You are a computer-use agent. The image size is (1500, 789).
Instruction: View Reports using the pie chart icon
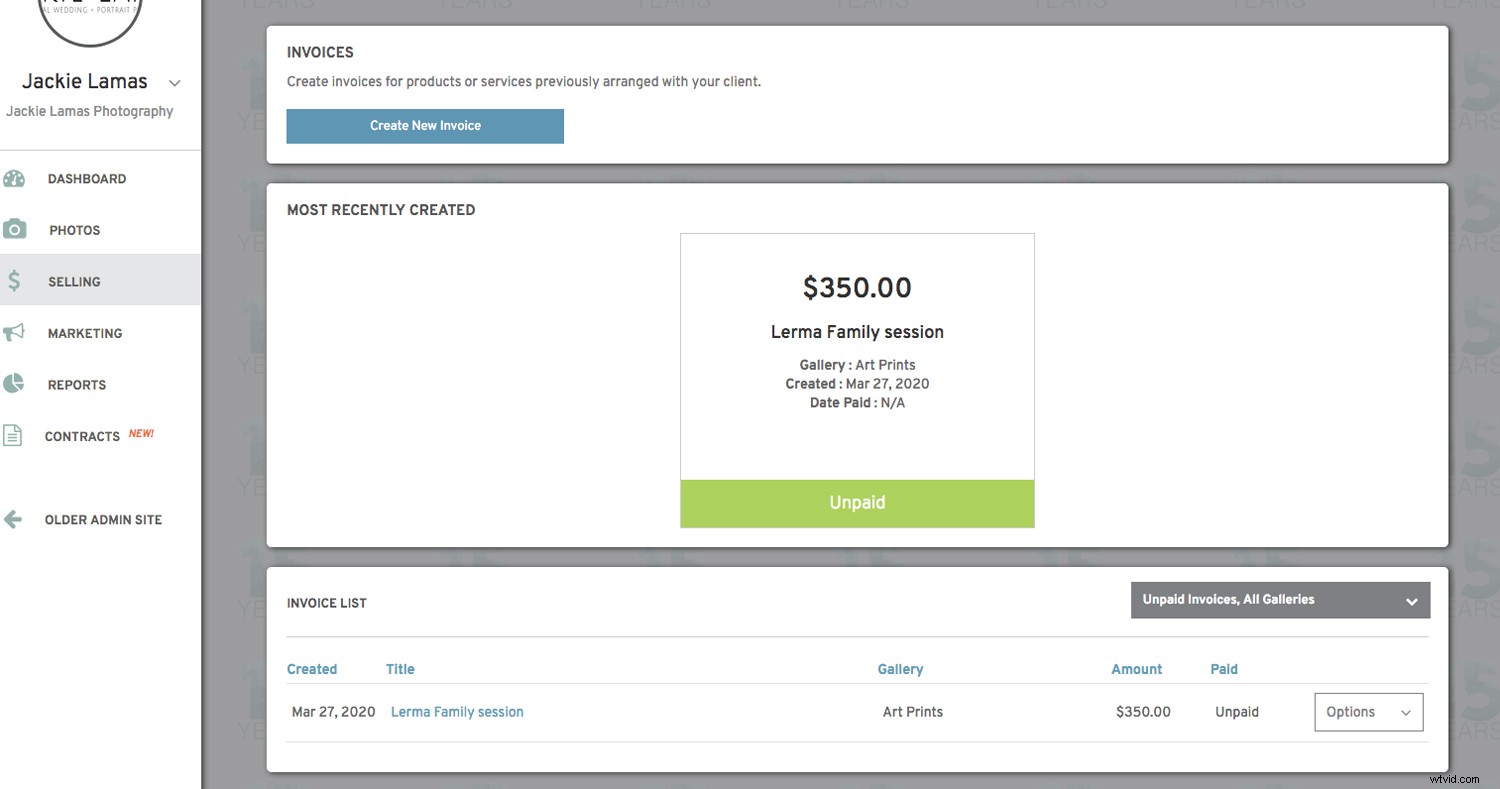click(x=14, y=384)
